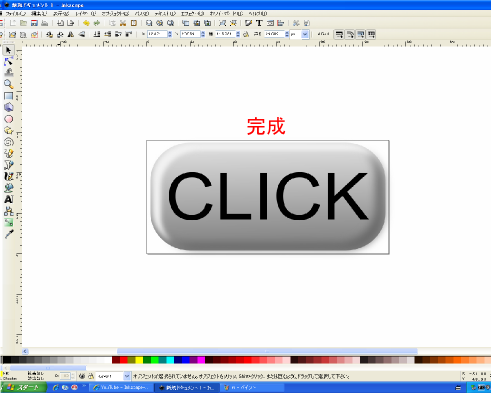Click the Open file folder icon

23,23
